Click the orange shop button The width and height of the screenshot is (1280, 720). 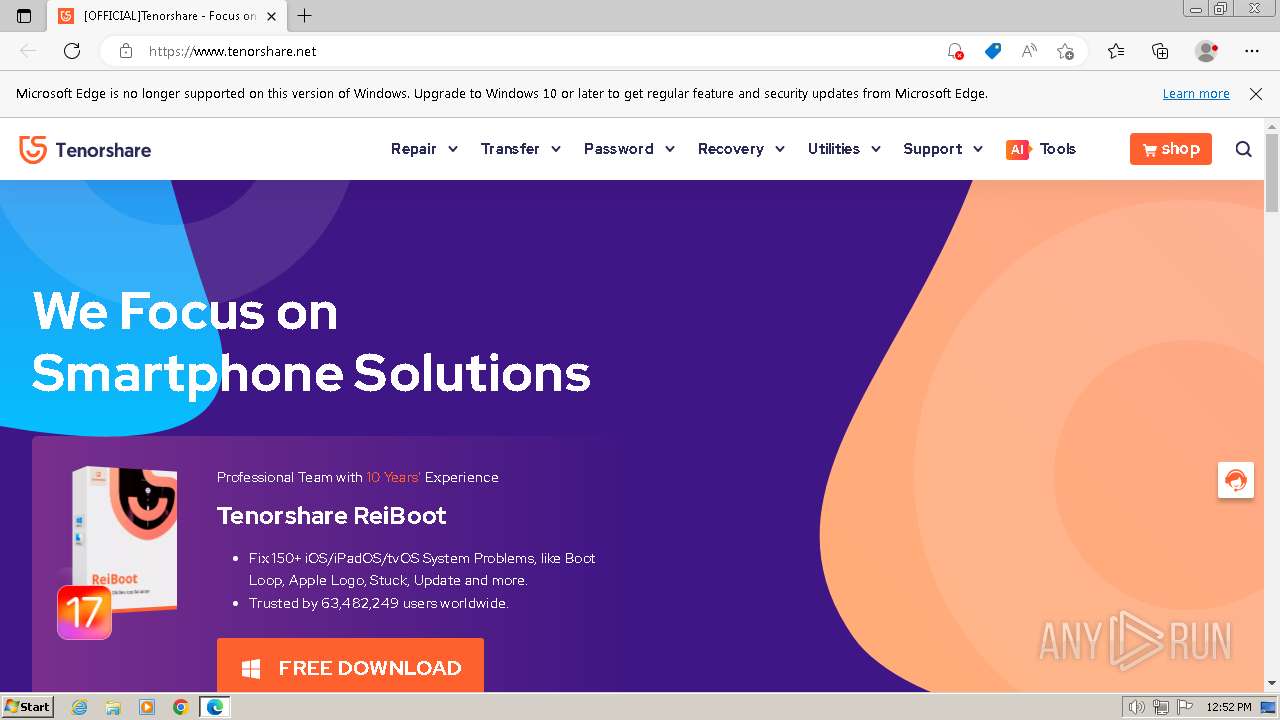(x=1170, y=149)
